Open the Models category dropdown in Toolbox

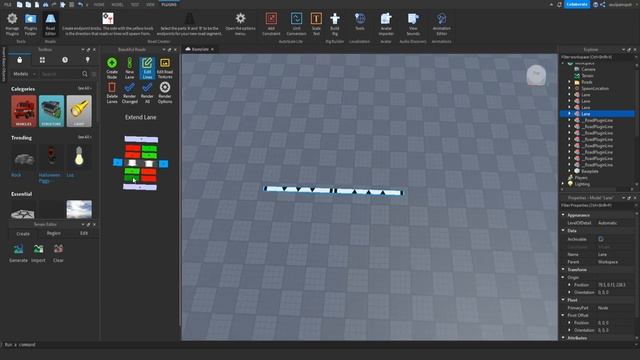pos(24,74)
